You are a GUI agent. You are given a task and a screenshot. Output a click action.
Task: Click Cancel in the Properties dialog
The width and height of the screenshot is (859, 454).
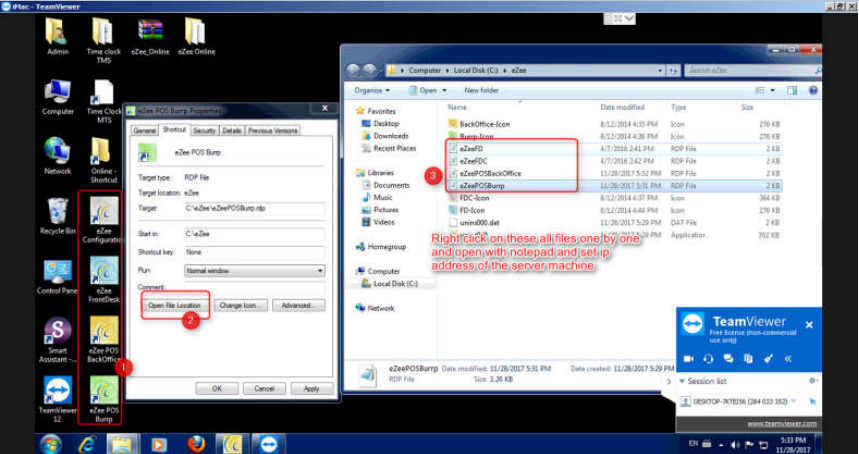[264, 388]
